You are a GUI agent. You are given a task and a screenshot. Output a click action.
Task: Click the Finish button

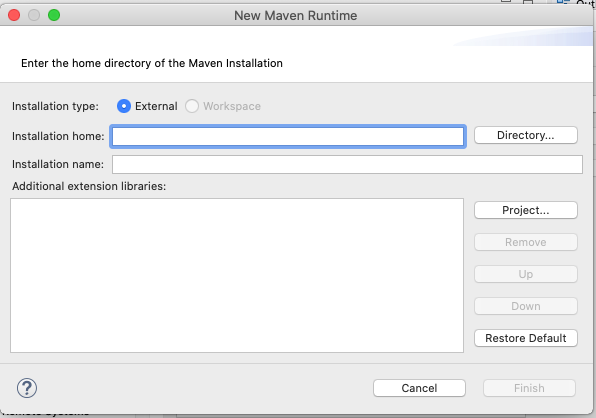[529, 388]
